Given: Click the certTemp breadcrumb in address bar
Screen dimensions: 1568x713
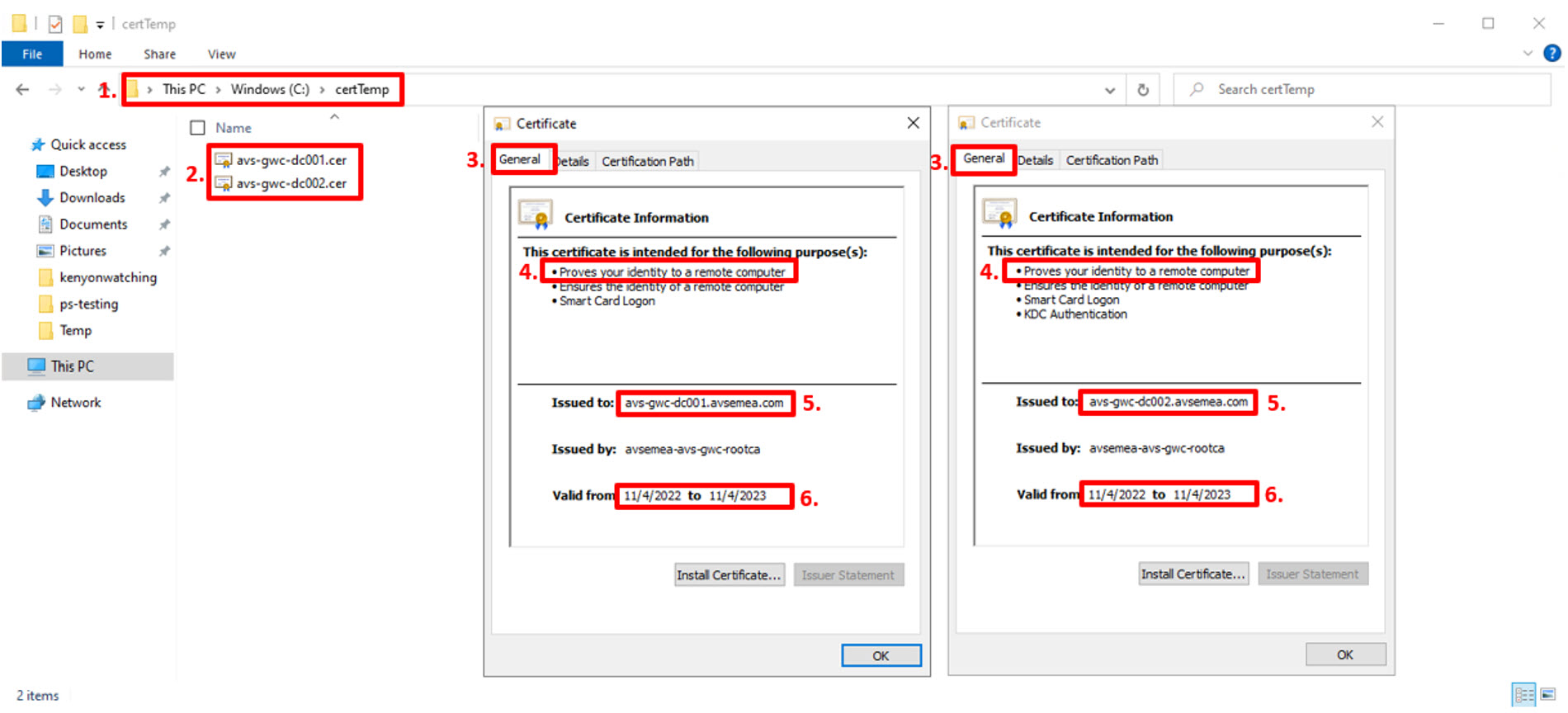Looking at the screenshot, I should pos(361,89).
